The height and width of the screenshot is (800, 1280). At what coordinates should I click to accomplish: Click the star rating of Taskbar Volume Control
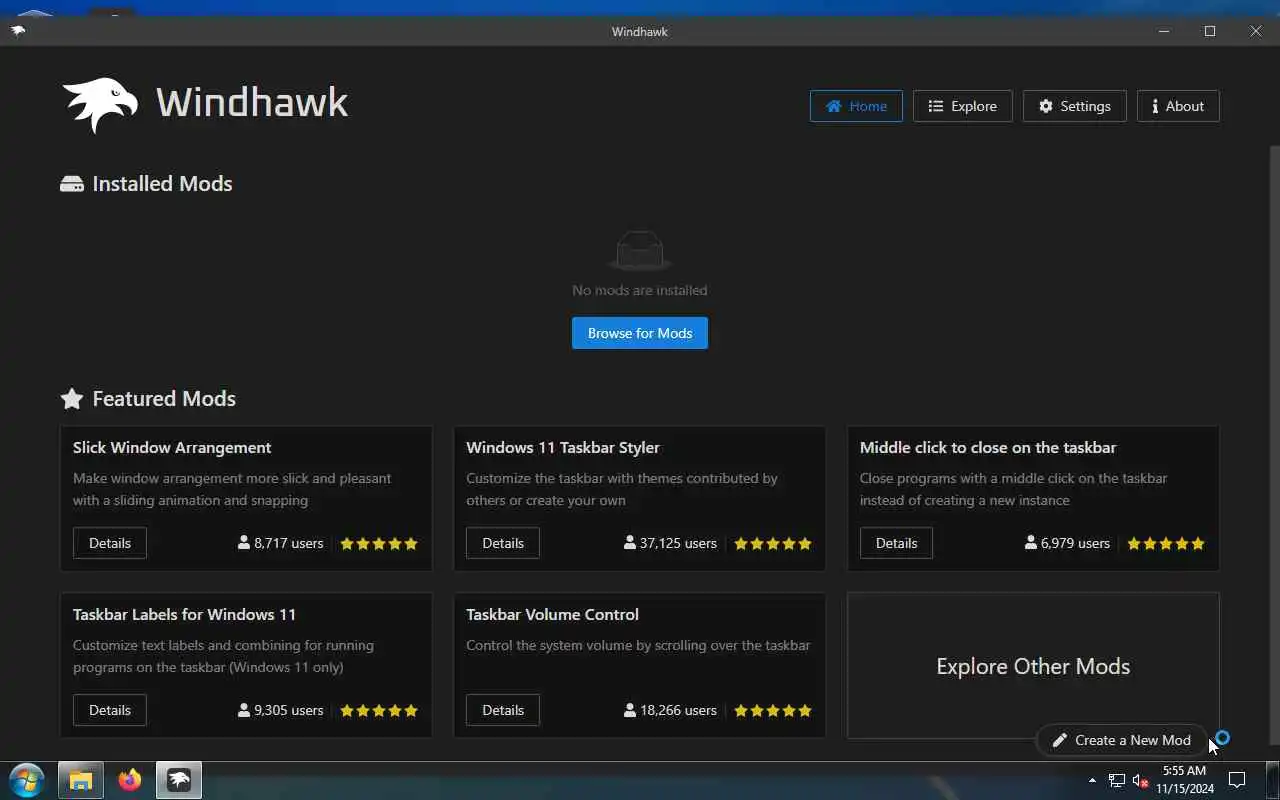pyautogui.click(x=773, y=711)
